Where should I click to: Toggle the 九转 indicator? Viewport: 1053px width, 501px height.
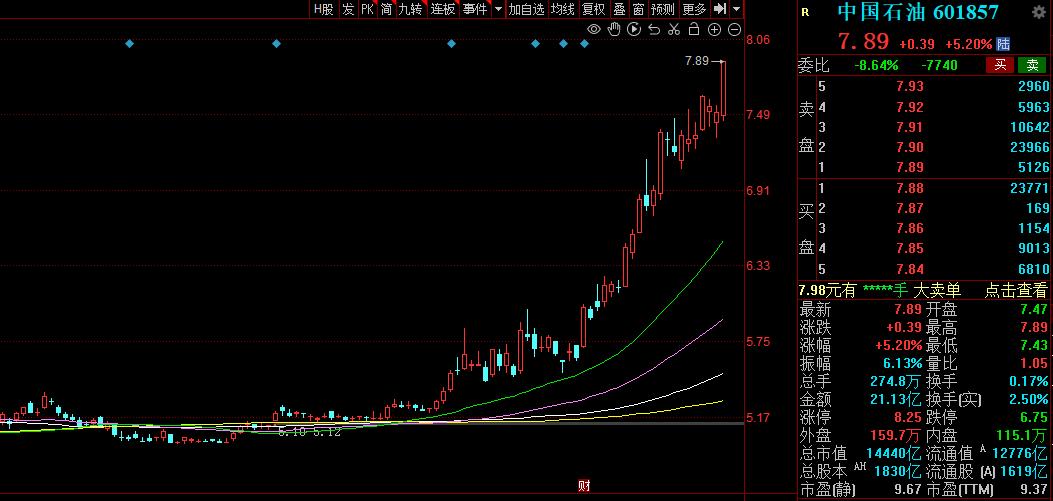pos(410,9)
